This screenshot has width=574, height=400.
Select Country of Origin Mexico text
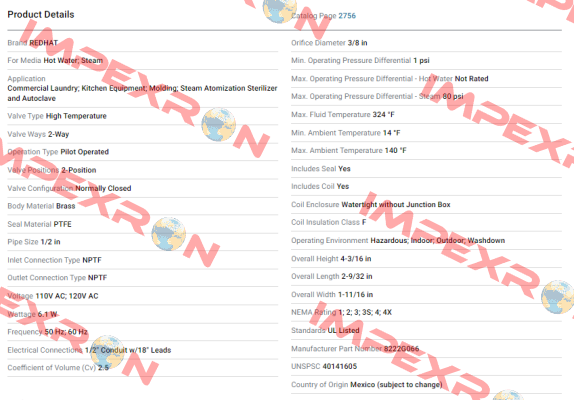396,385
